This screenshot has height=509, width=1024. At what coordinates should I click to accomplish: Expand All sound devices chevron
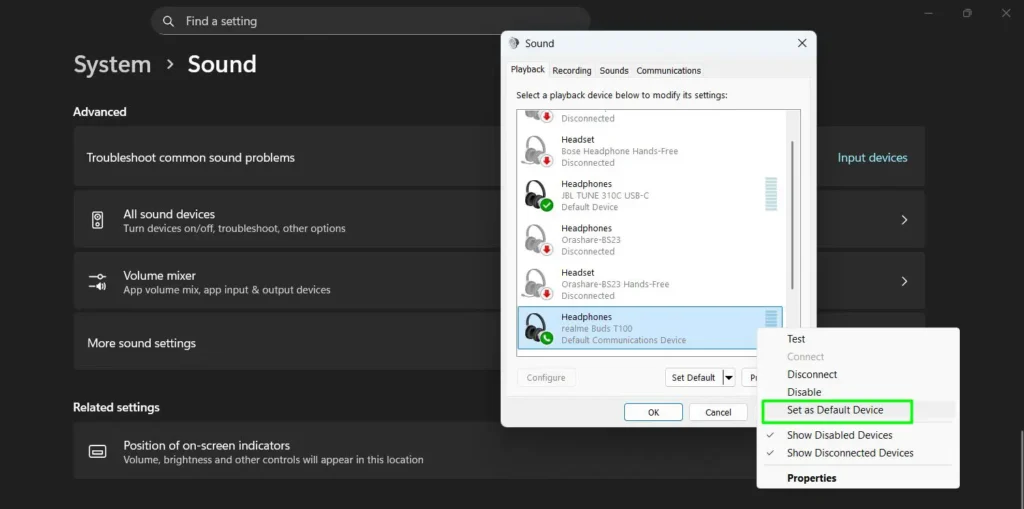tap(904, 220)
